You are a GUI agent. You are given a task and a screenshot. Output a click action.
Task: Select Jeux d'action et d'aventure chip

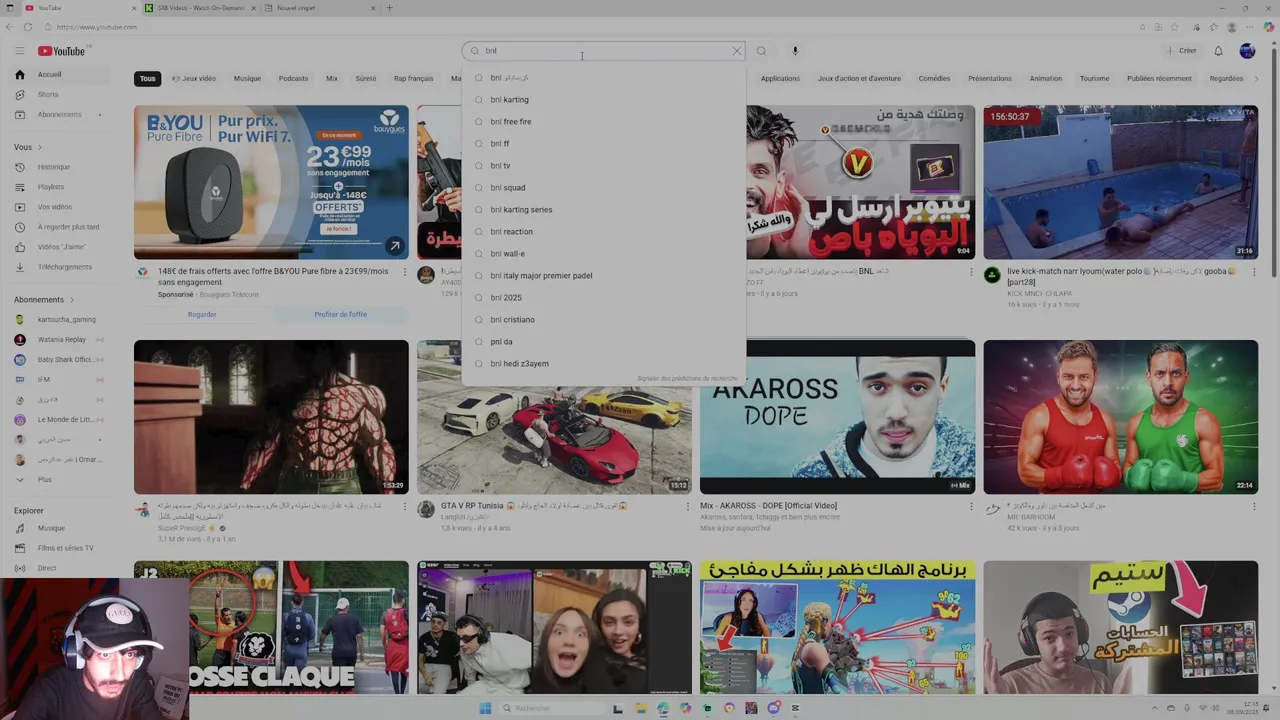point(859,79)
